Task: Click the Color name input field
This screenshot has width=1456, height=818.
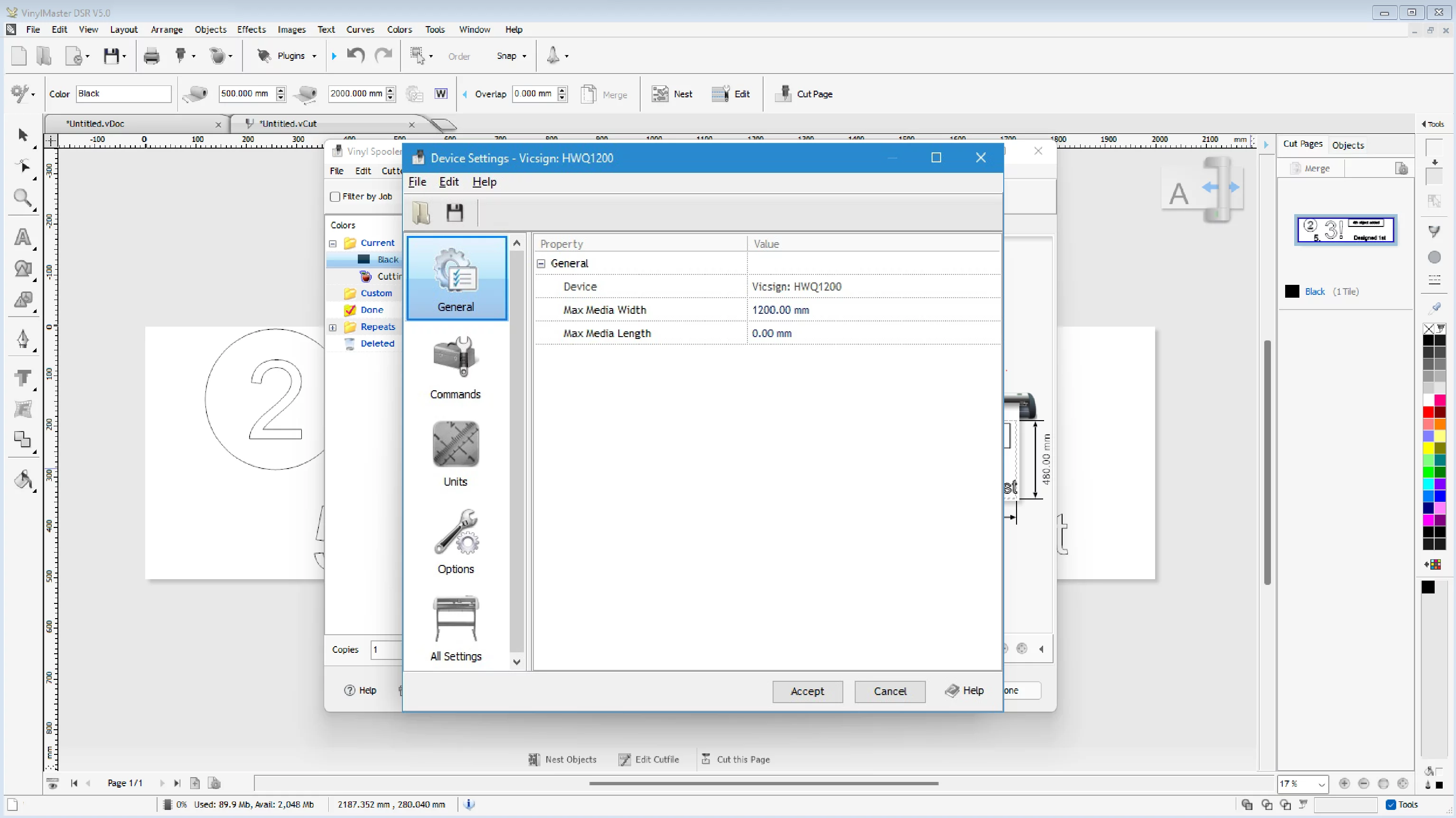Action: pyautogui.click(x=123, y=94)
